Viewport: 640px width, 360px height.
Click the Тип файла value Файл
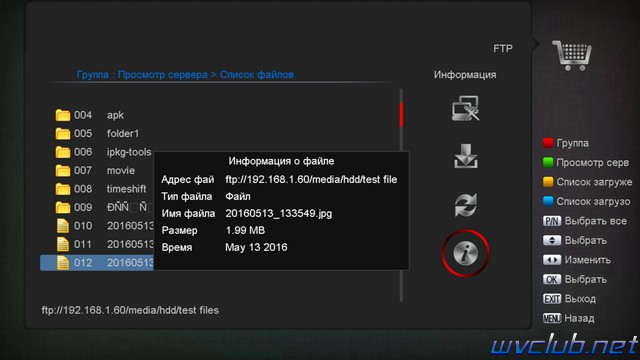pyautogui.click(x=238, y=196)
